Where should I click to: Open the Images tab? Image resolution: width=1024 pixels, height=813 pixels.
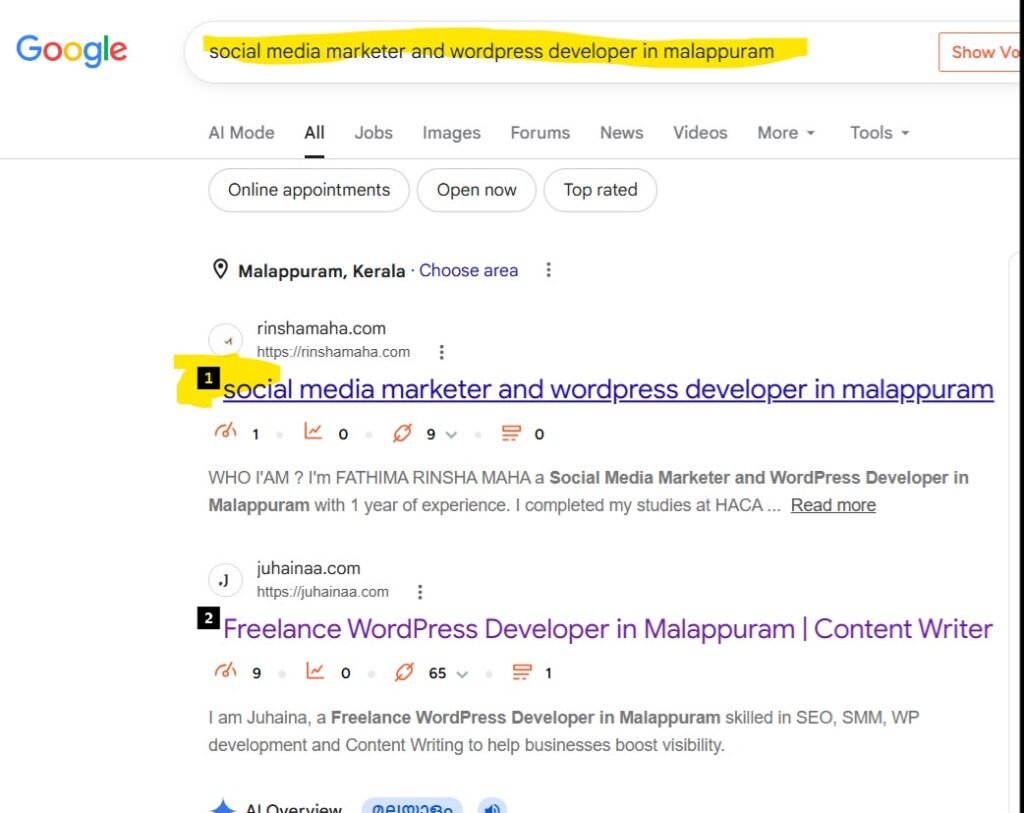[451, 133]
